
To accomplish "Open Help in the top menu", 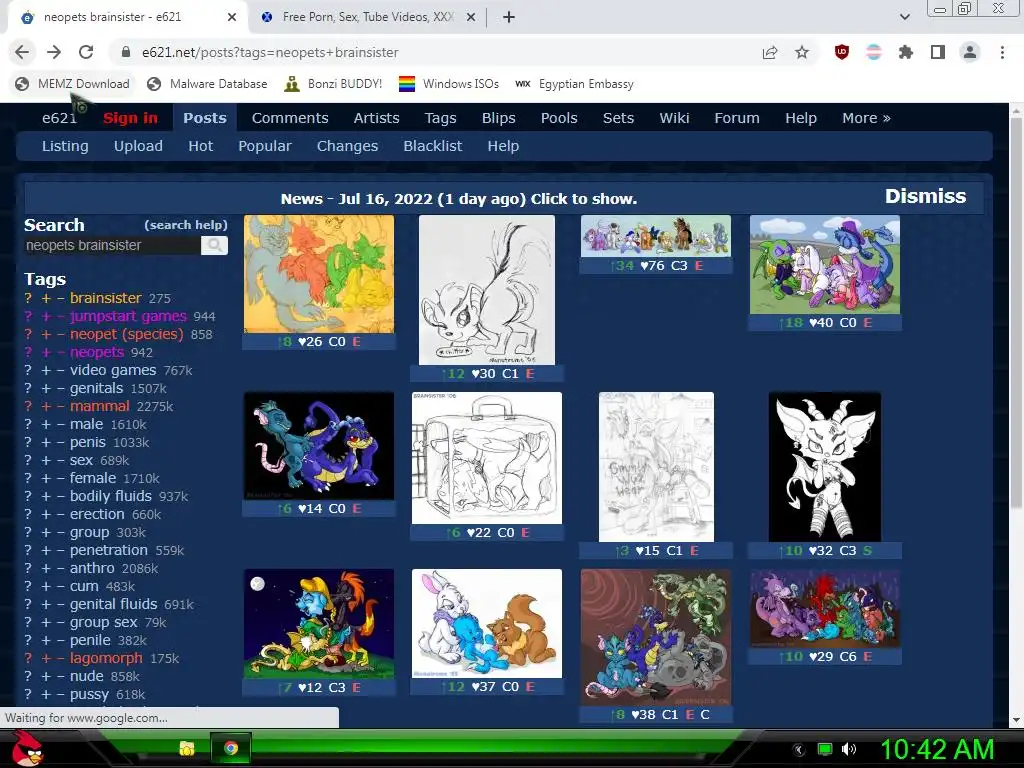I will pyautogui.click(x=801, y=118).
